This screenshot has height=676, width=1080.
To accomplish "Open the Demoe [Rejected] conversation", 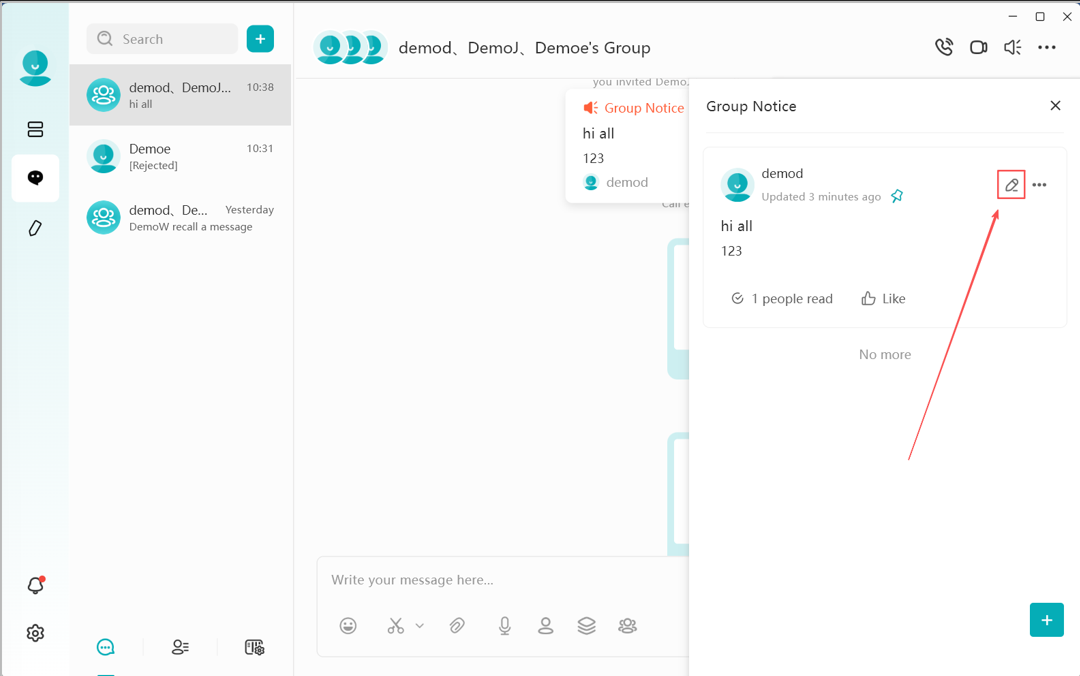I will (x=180, y=156).
